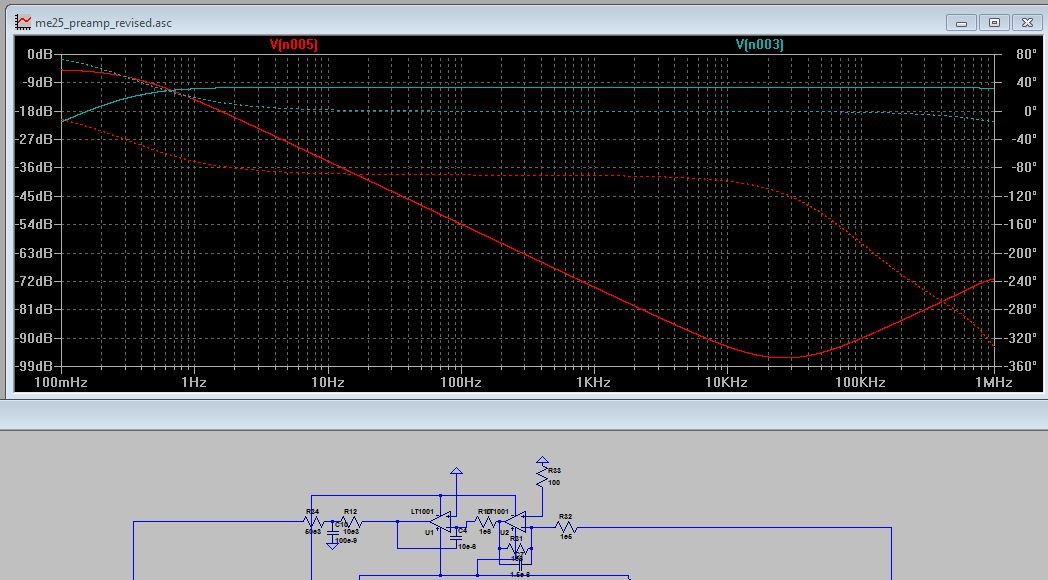Click the ground symbol below C10
Image resolution: width=1048 pixels, height=580 pixels.
[x=332, y=546]
